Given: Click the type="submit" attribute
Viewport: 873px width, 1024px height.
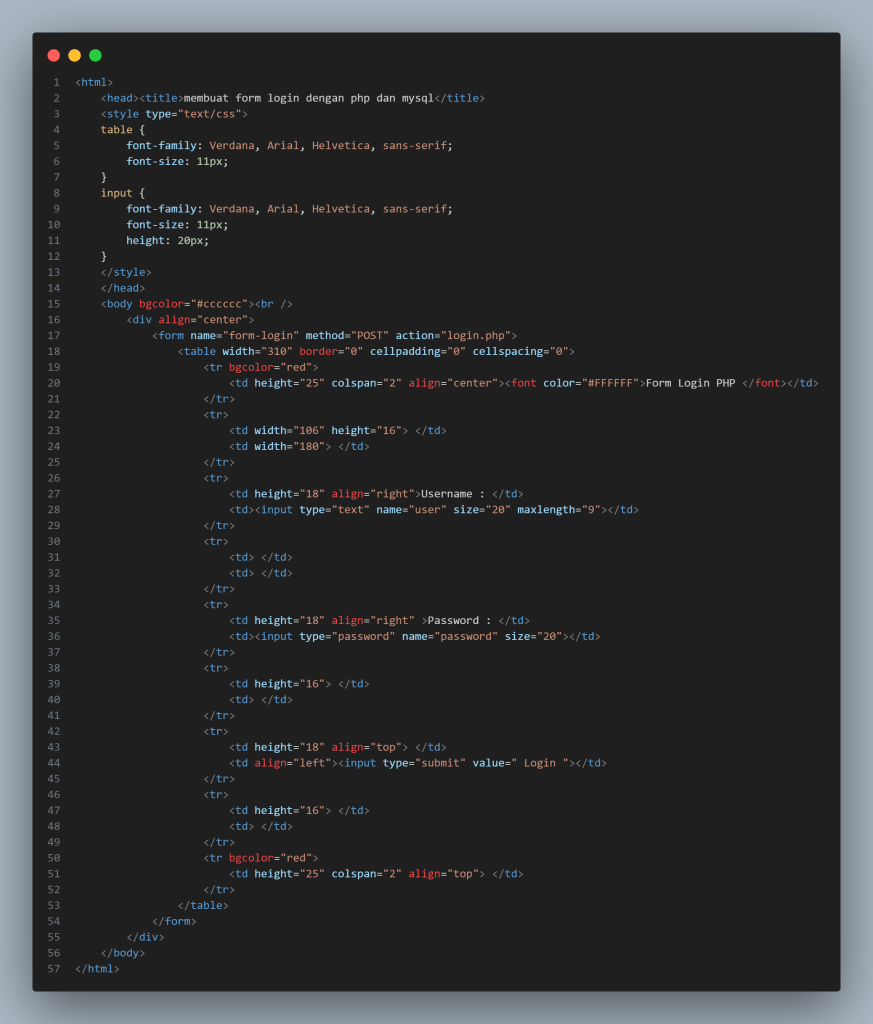Looking at the screenshot, I should point(424,763).
